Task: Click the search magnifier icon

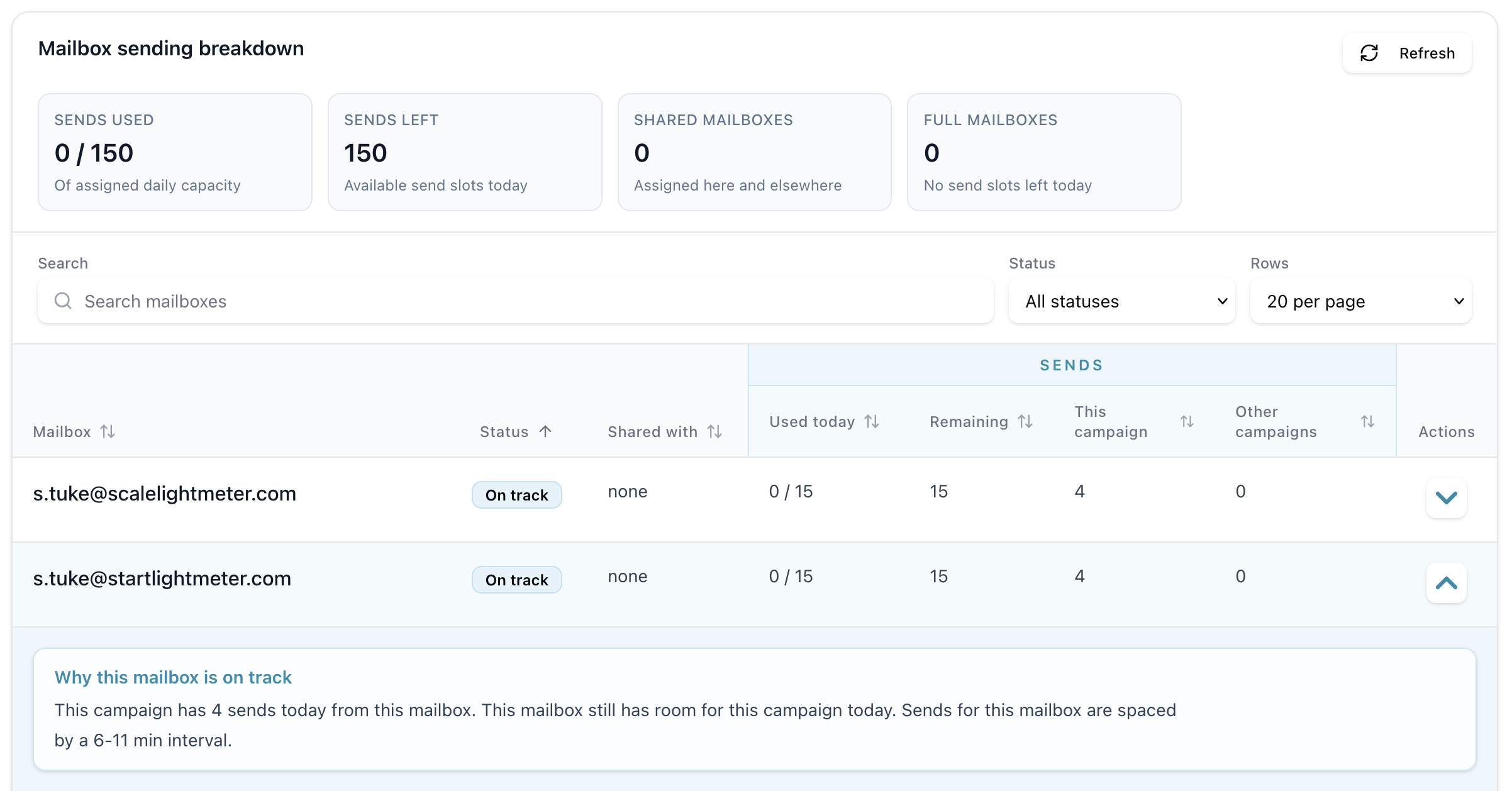Action: (x=63, y=301)
